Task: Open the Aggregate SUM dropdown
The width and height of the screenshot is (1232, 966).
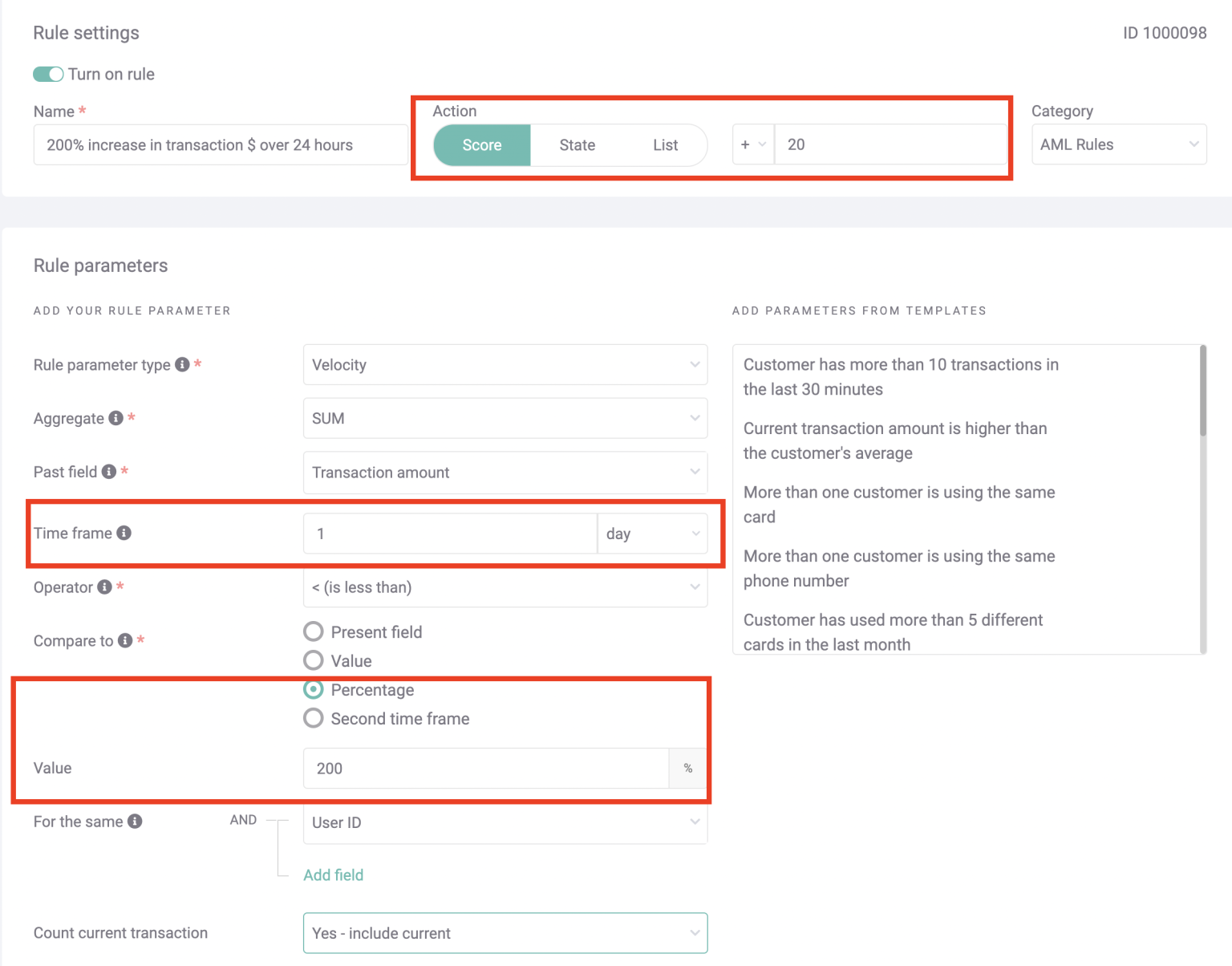Action: click(505, 418)
